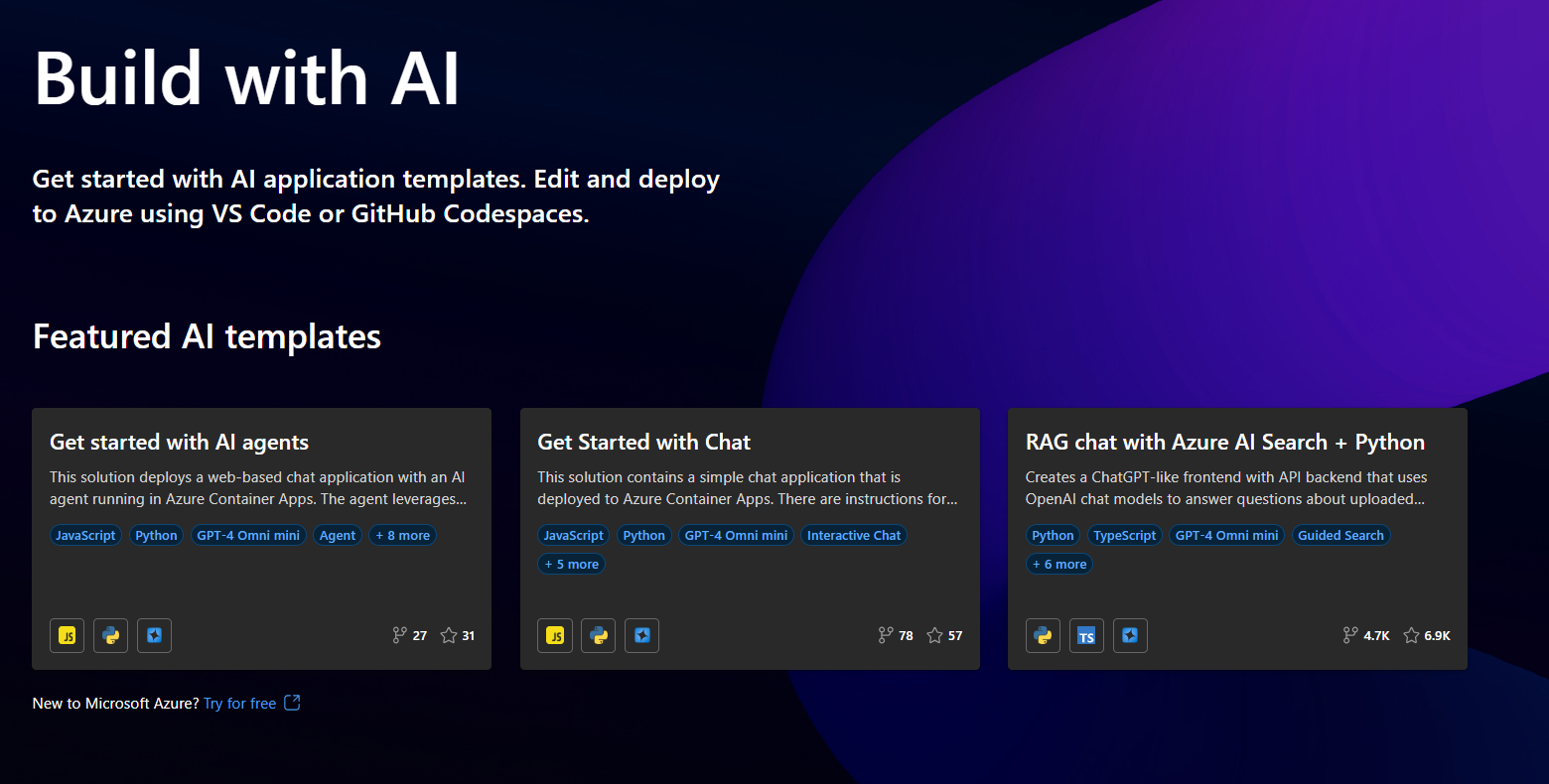Image resolution: width=1549 pixels, height=784 pixels.
Task: Click the Python icon on Get Started with Chat
Action: [598, 635]
